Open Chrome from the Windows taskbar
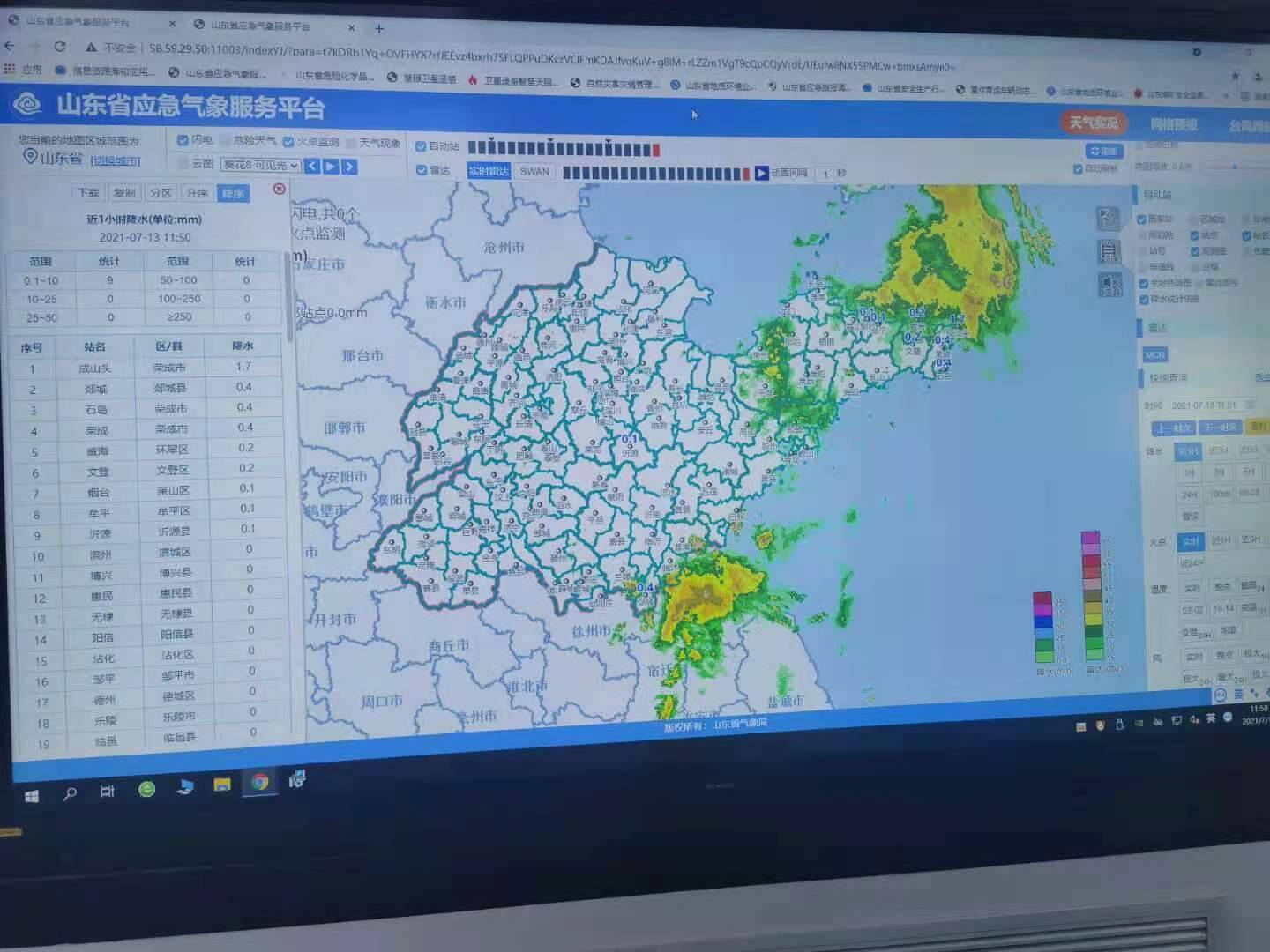This screenshot has width=1270, height=952. point(259,782)
